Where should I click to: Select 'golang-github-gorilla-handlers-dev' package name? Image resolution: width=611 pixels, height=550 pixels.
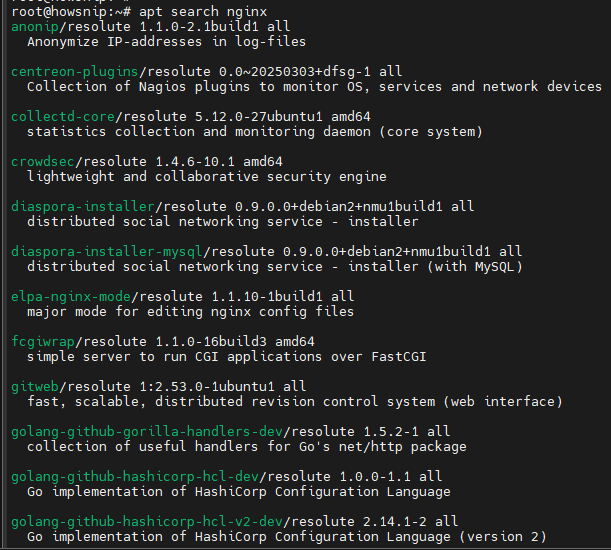pyautogui.click(x=147, y=432)
